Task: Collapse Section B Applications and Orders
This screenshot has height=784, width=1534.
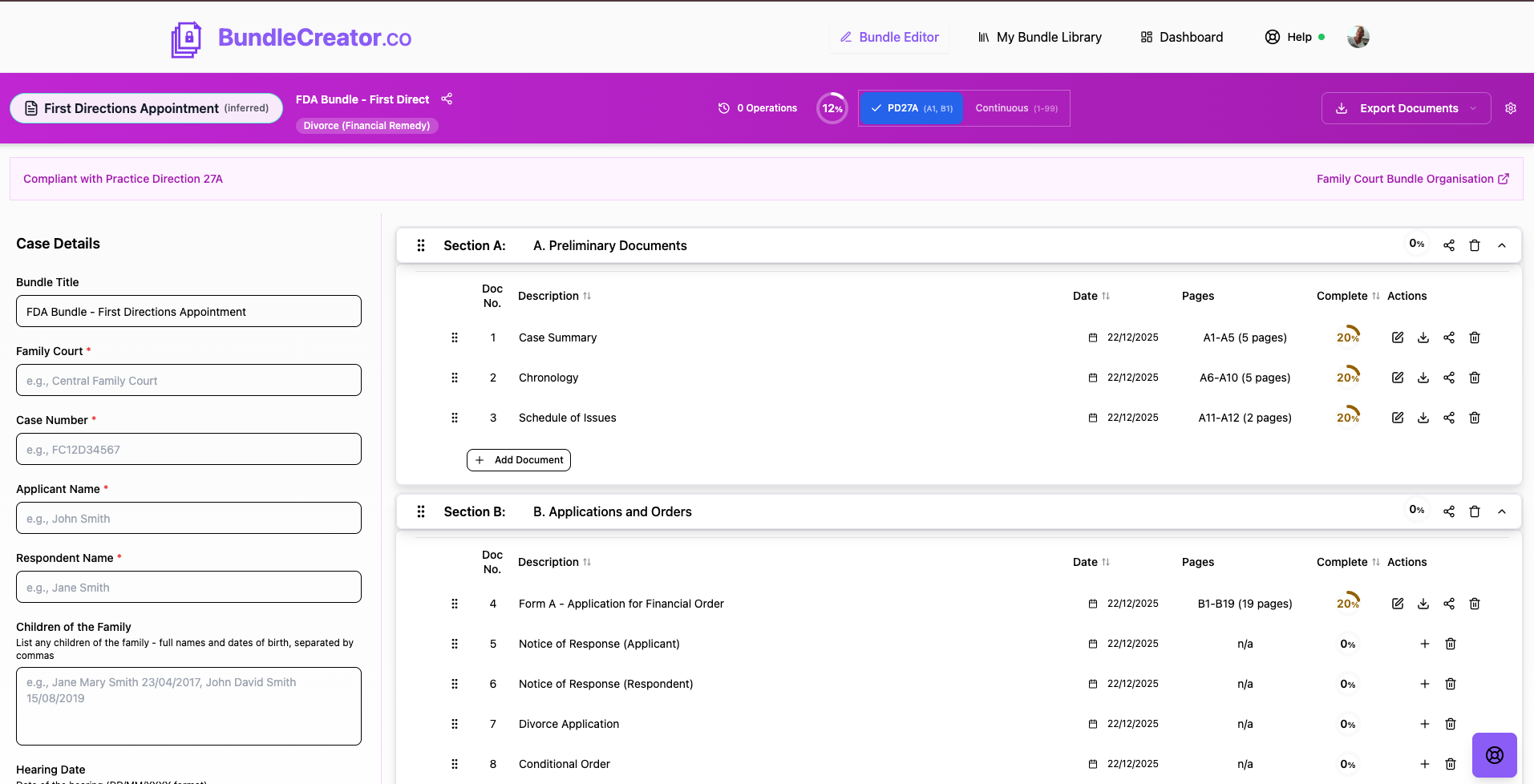Action: click(1502, 511)
